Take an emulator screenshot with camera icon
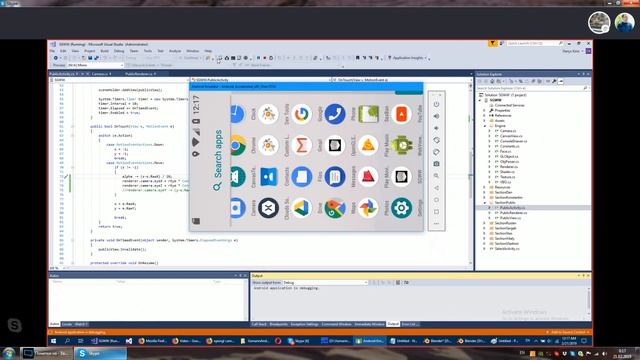The height and width of the screenshot is (360, 640). click(x=436, y=164)
